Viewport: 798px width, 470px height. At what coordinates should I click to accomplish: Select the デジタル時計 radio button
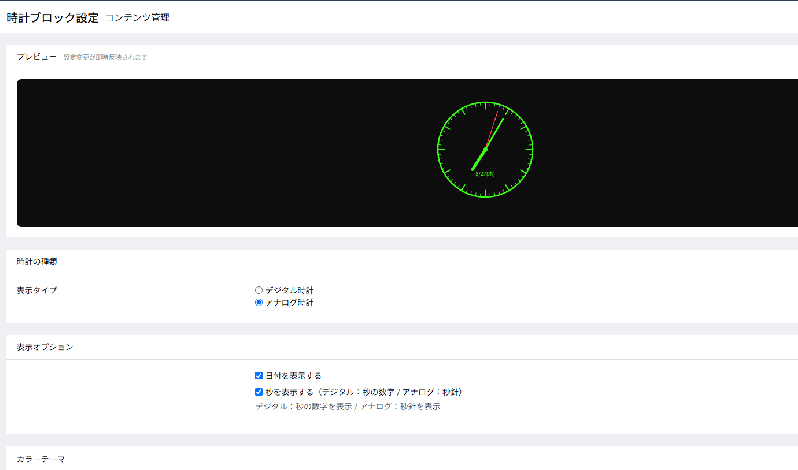pos(259,290)
